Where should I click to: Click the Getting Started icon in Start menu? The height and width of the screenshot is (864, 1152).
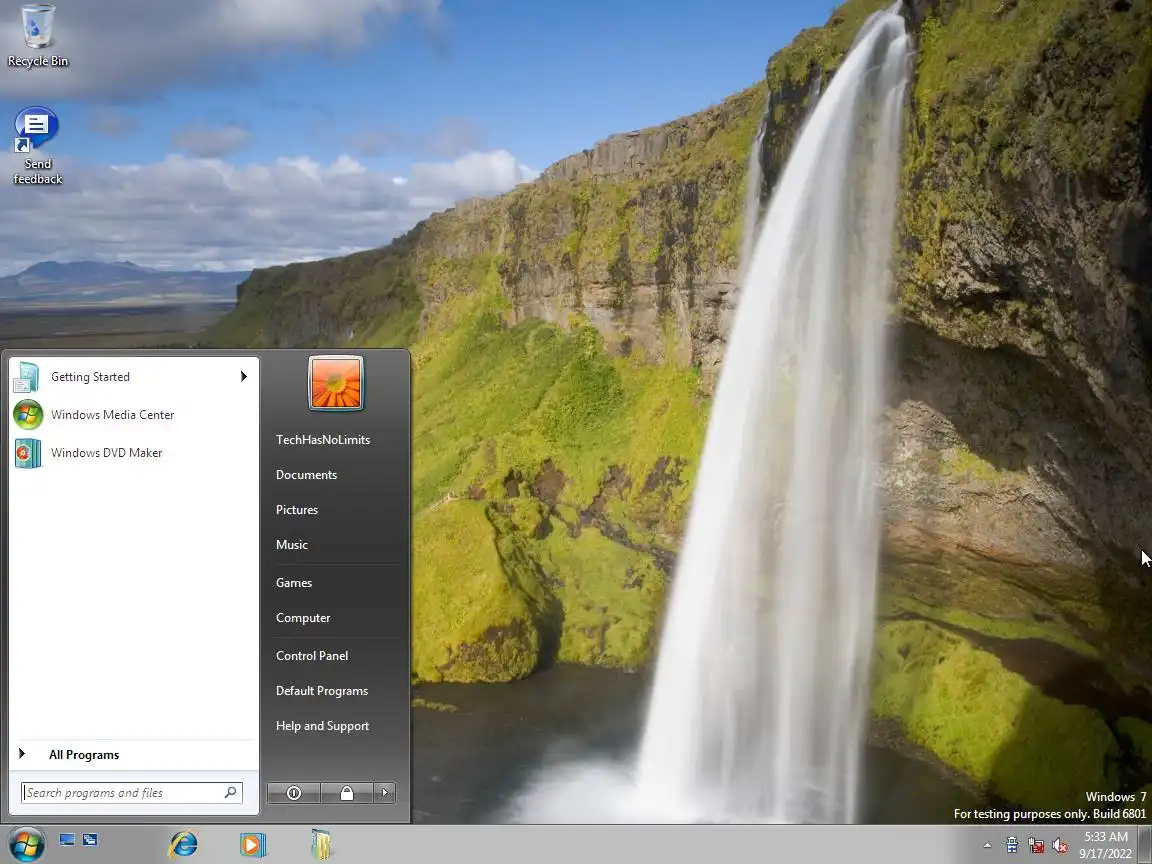pos(27,377)
